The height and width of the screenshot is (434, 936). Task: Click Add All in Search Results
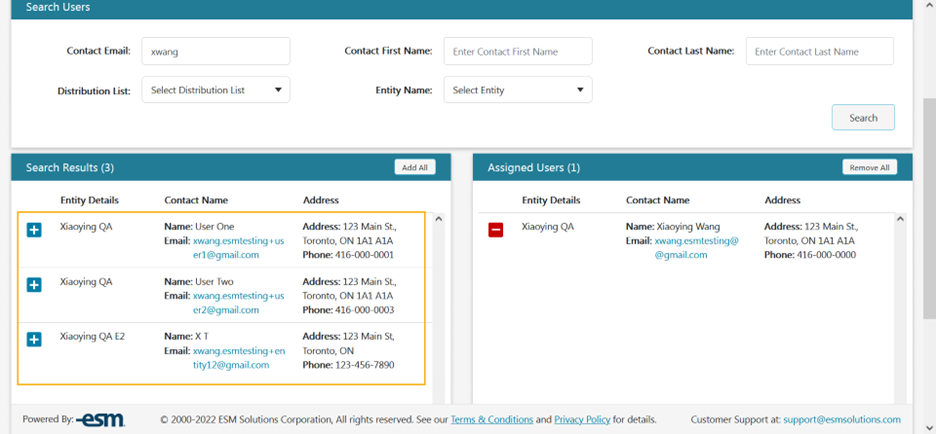point(415,168)
